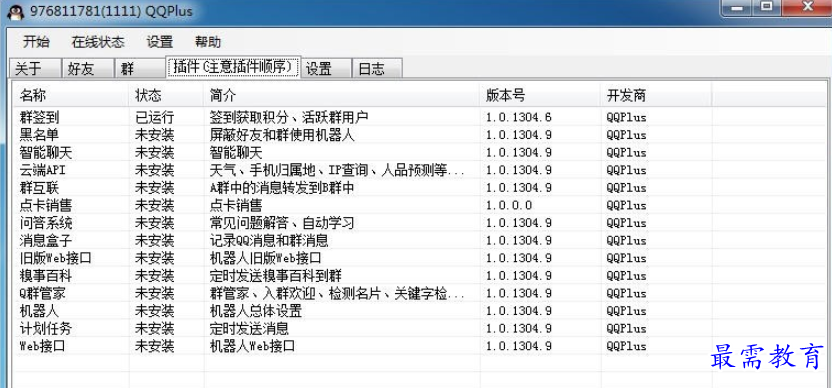Click the 版本号 column header

point(541,96)
